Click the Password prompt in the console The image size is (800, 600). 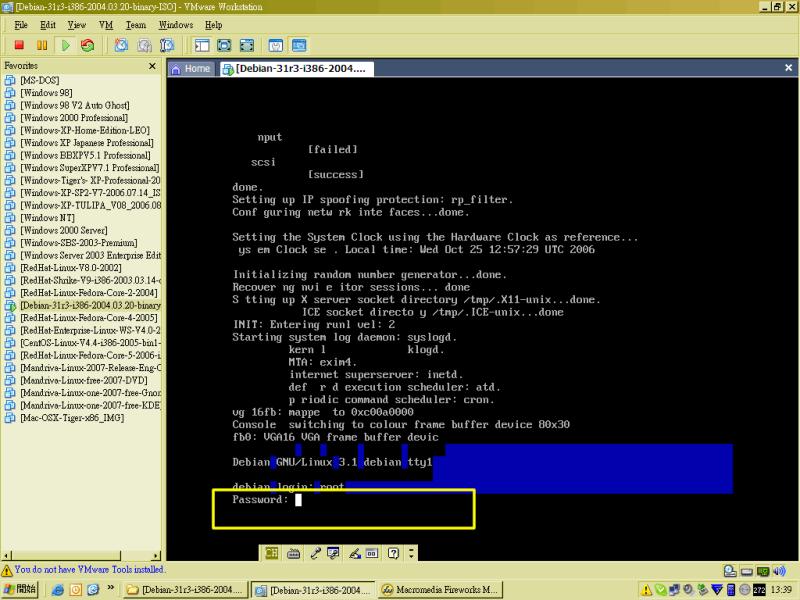[x=260, y=500]
